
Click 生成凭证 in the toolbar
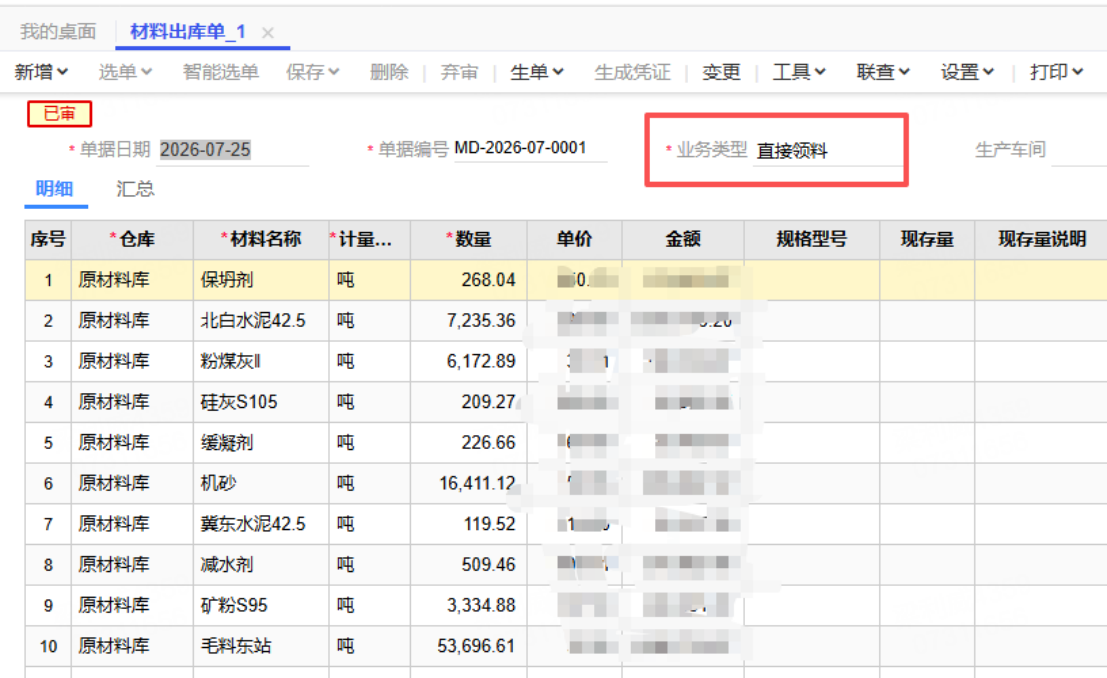tap(633, 72)
